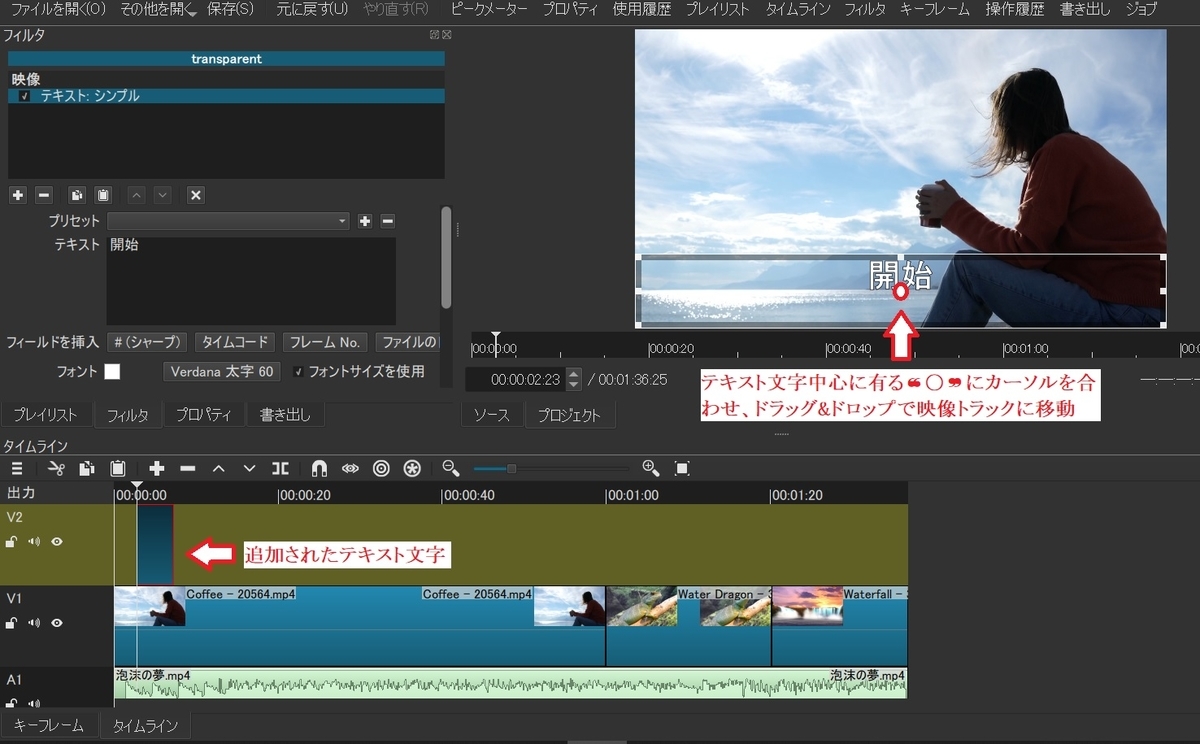
Task: Open the timeline hamburger menu
Action: coord(16,468)
